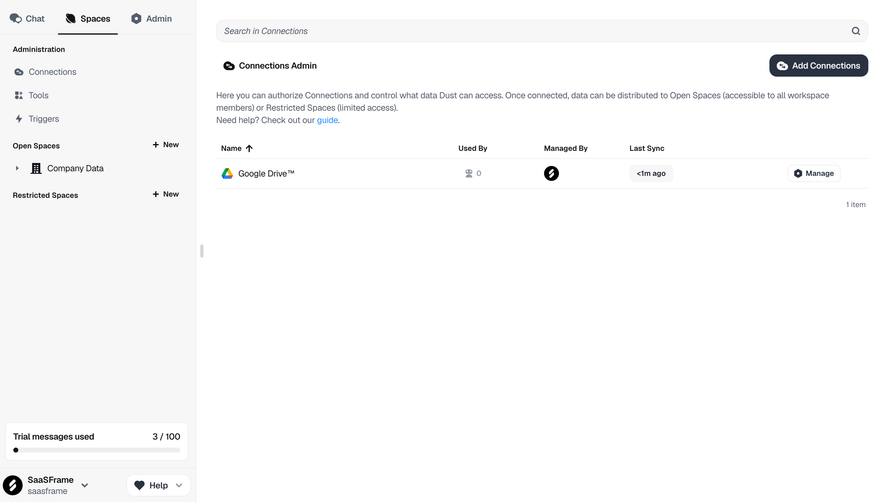
Task: Click the '3 / 100' trial usage count
Action: coord(167,436)
